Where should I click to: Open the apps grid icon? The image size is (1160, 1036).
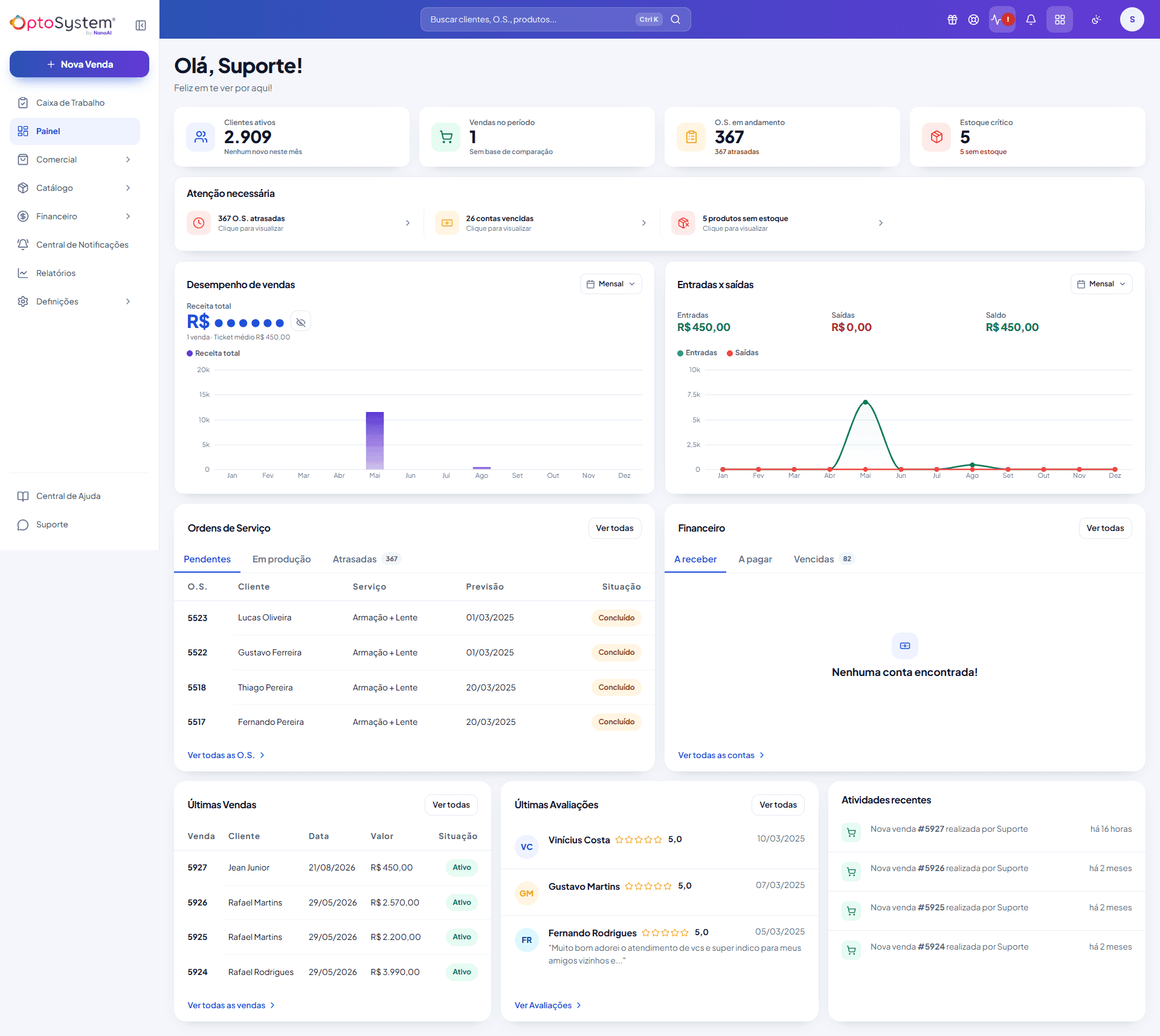[1060, 19]
